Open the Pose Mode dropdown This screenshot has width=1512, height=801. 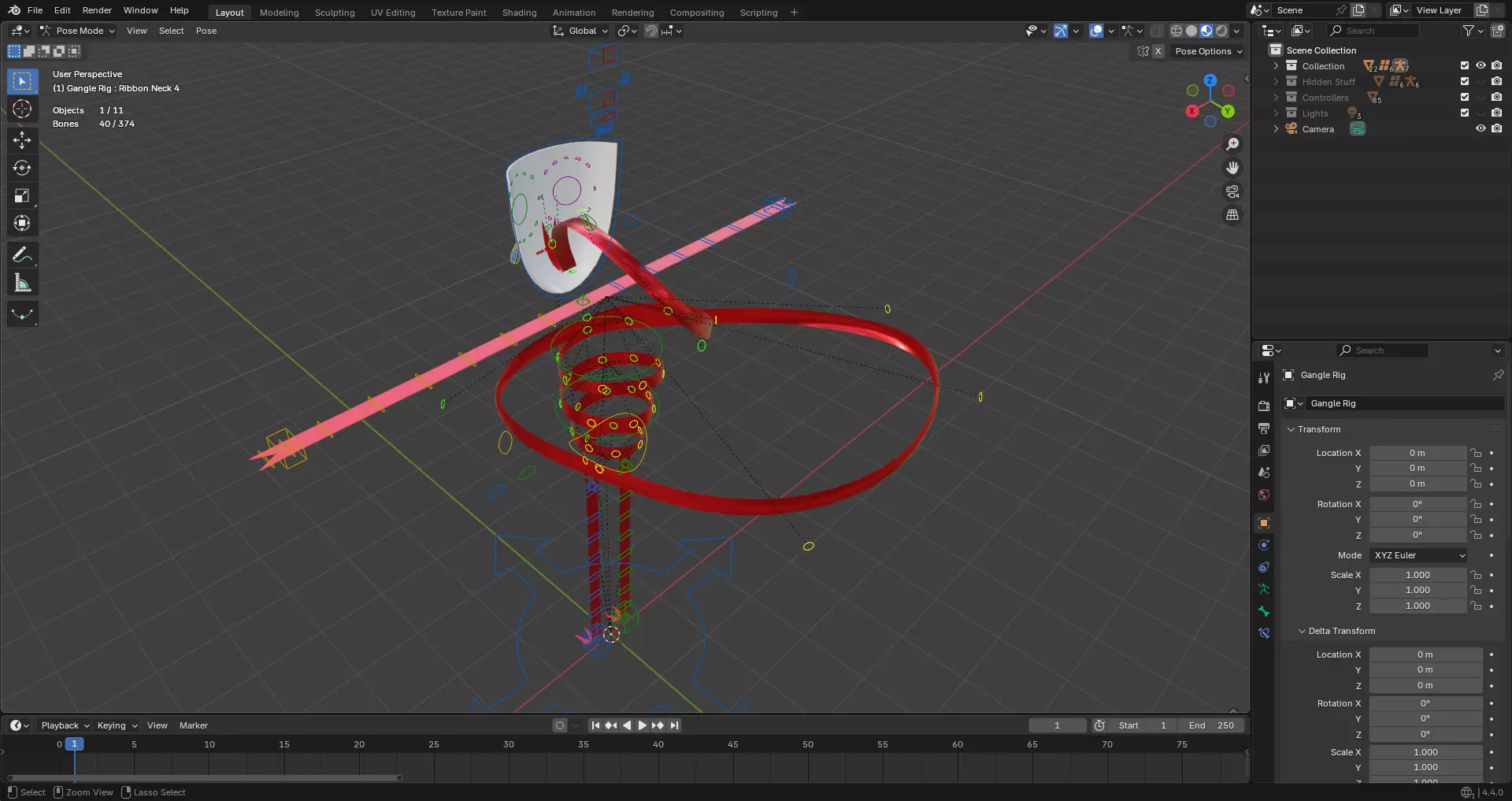[x=77, y=31]
